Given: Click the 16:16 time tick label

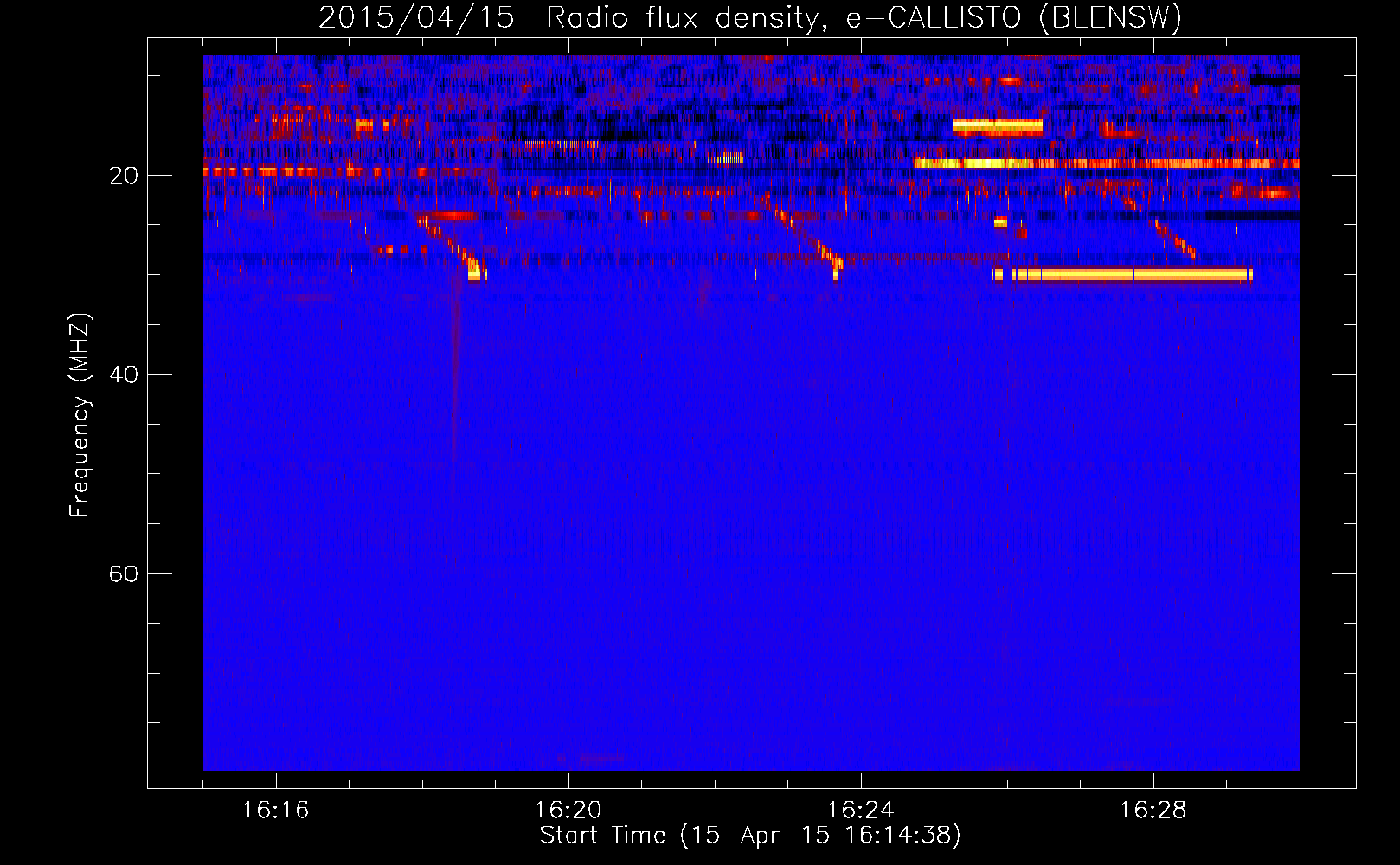Looking at the screenshot, I should [275, 811].
